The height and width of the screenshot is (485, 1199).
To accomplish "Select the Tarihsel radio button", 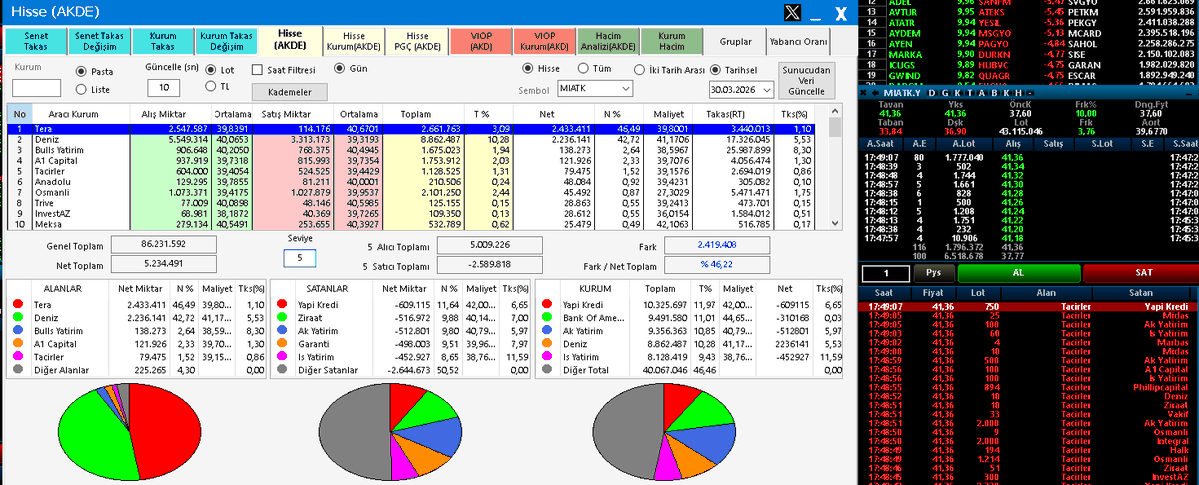I will (x=716, y=70).
